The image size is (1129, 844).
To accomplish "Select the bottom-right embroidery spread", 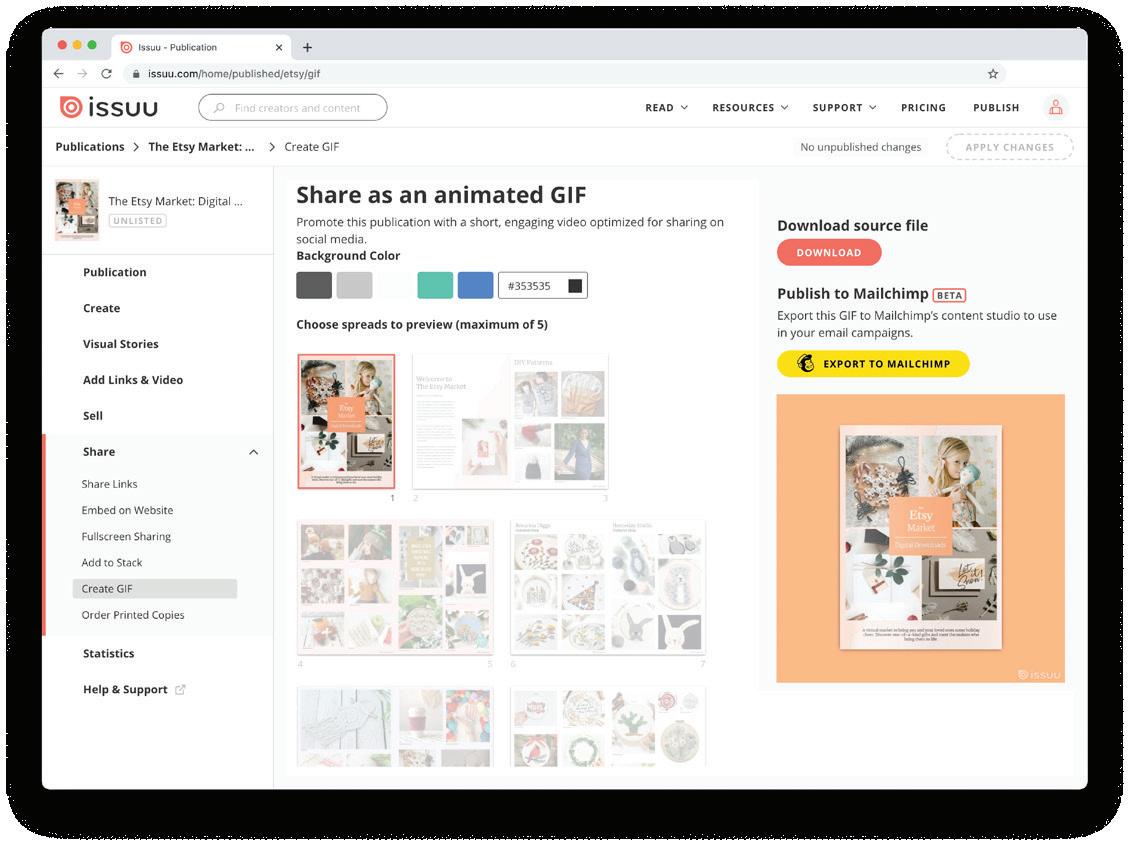I will pos(608,727).
